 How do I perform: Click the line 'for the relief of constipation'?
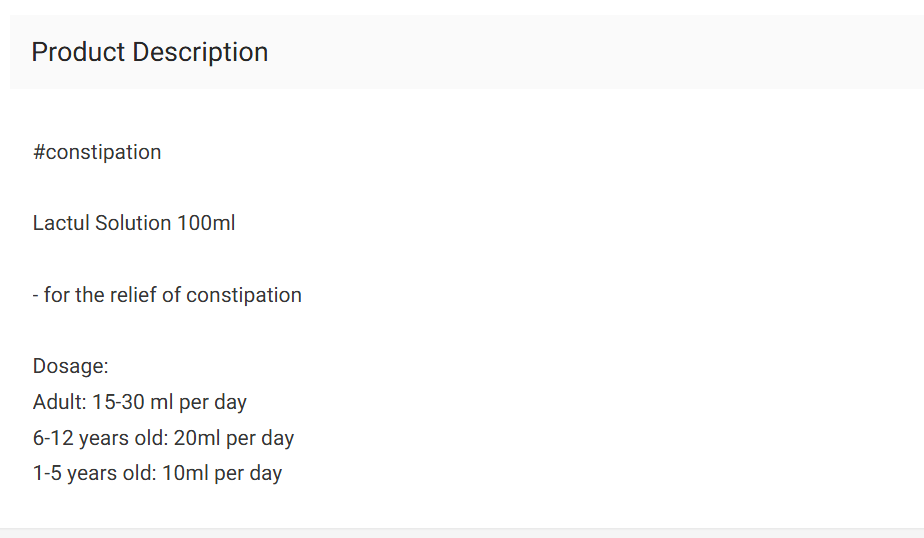[x=167, y=295]
